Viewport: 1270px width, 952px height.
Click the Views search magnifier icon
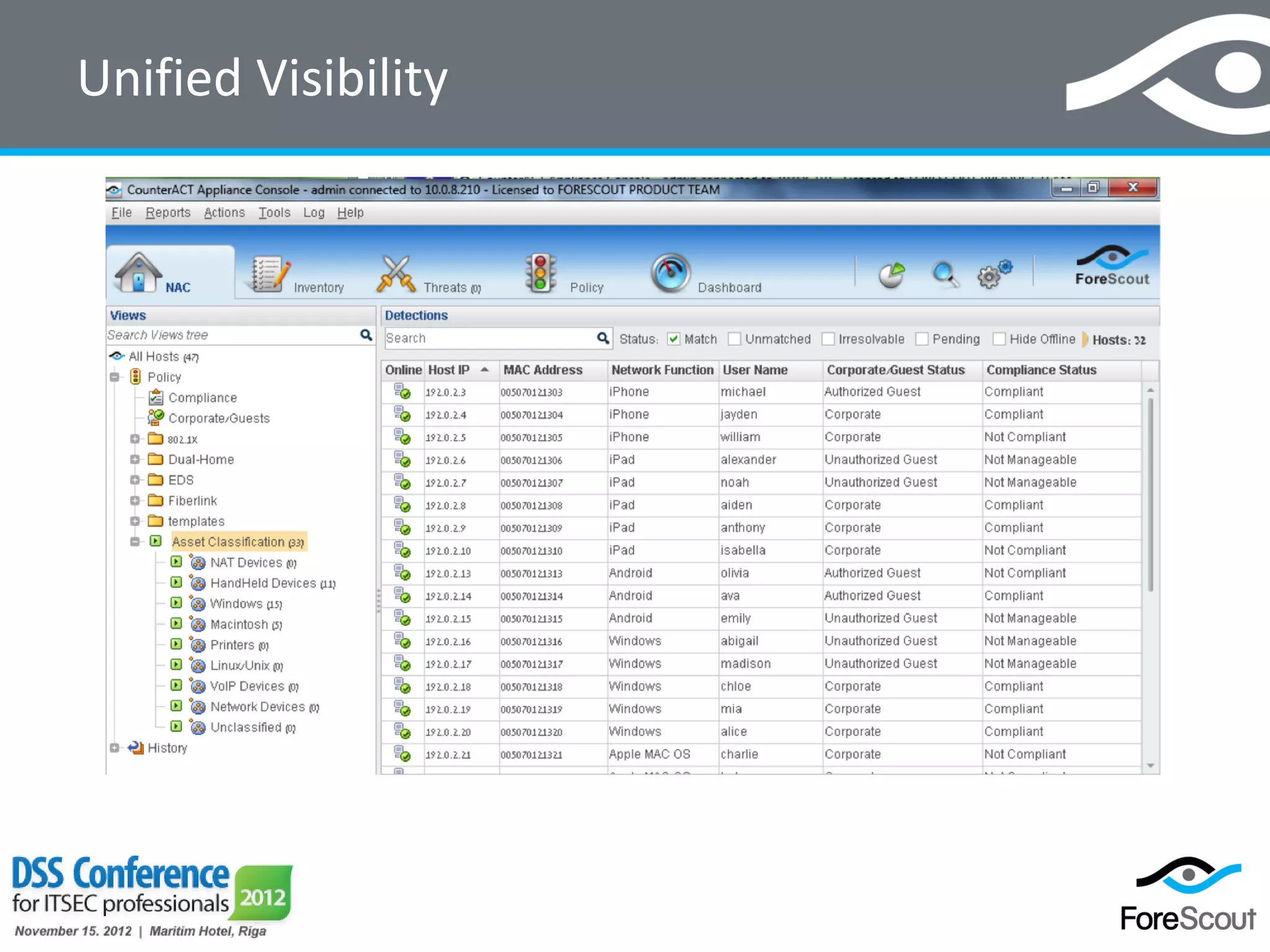(366, 335)
